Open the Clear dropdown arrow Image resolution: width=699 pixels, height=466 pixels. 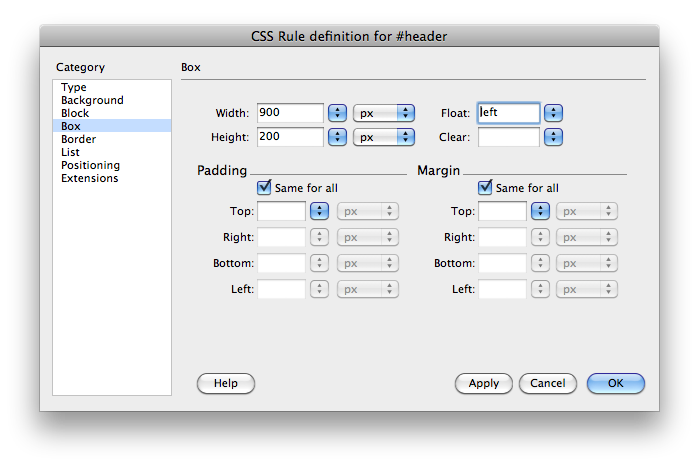553,137
